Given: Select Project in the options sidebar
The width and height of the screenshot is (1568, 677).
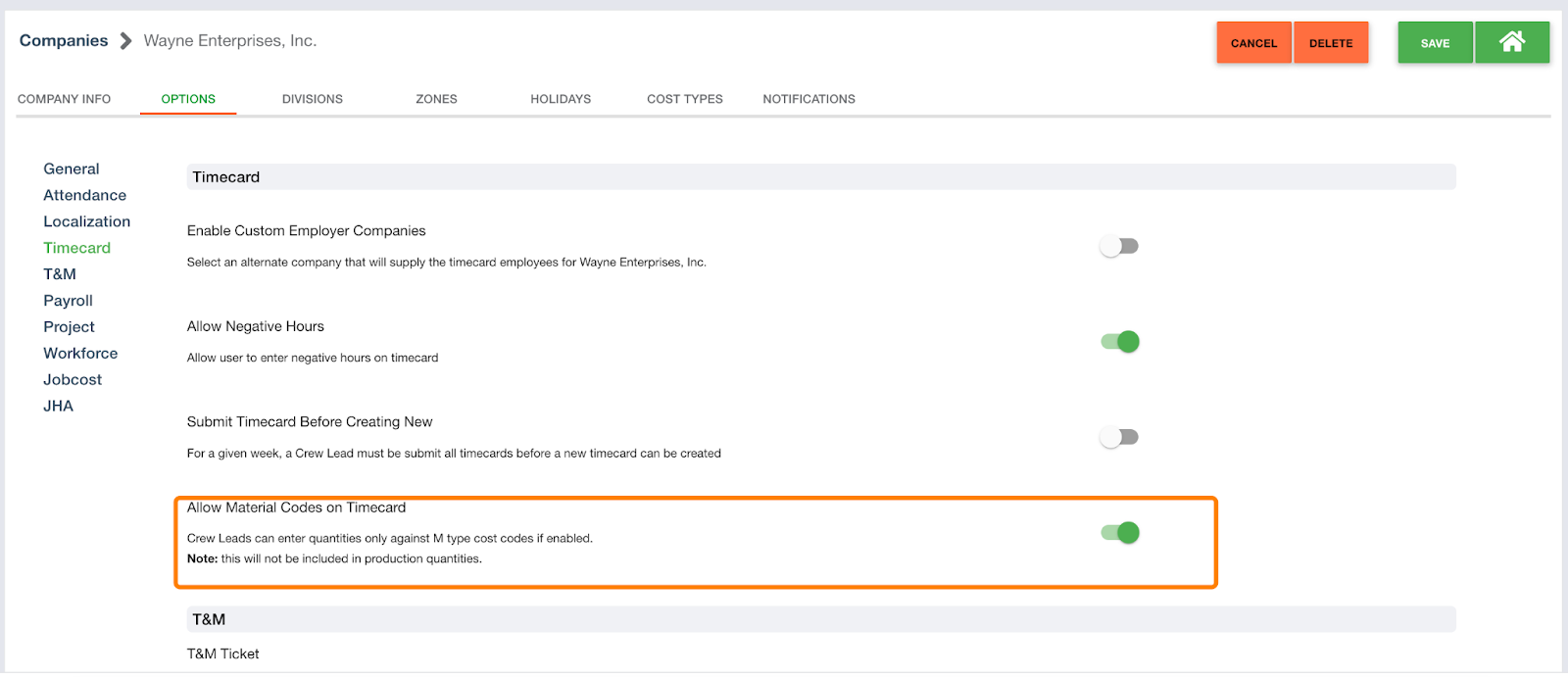Looking at the screenshot, I should (69, 327).
